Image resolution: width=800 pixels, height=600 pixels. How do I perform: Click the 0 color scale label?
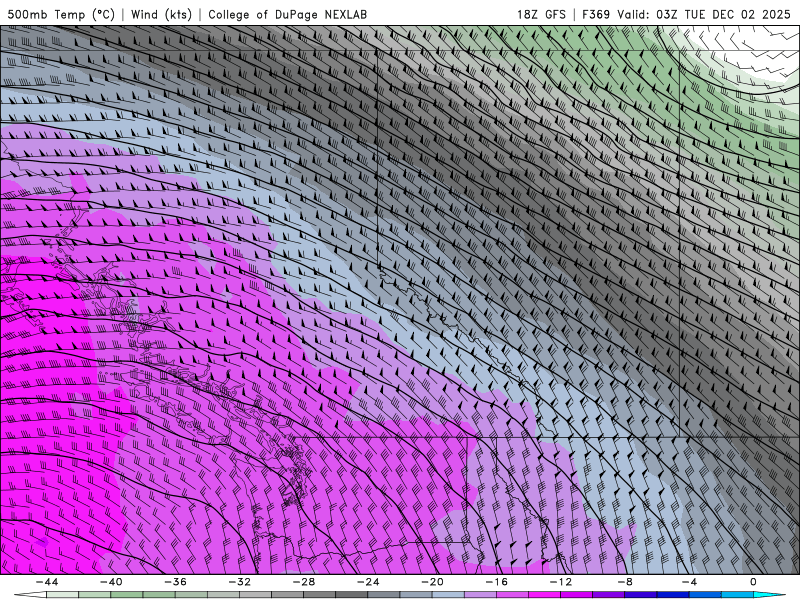pos(754,582)
